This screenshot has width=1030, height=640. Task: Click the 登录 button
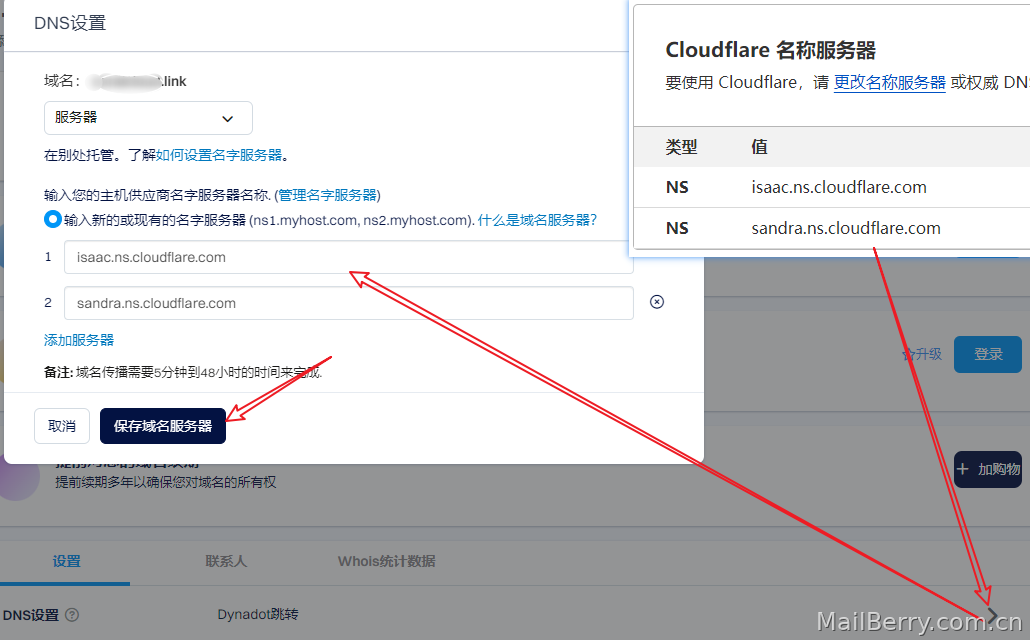pos(988,354)
